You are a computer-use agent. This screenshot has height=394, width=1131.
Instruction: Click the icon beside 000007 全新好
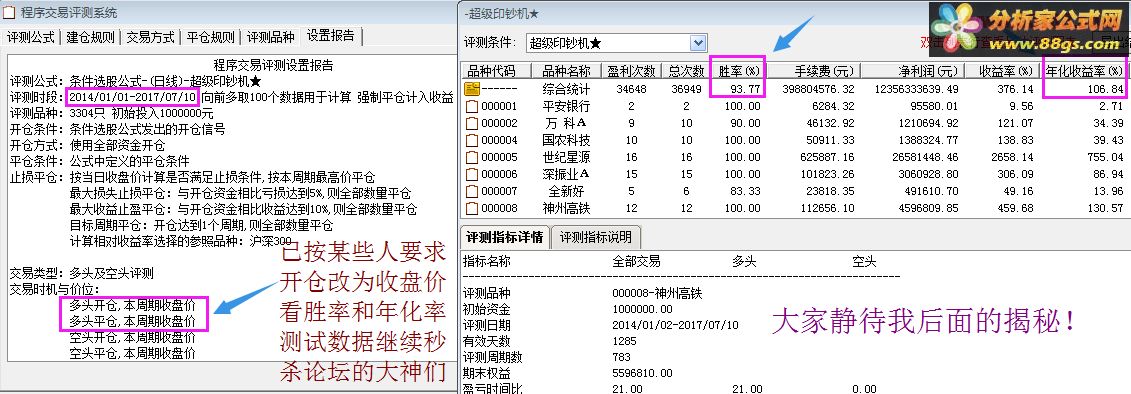coord(472,192)
